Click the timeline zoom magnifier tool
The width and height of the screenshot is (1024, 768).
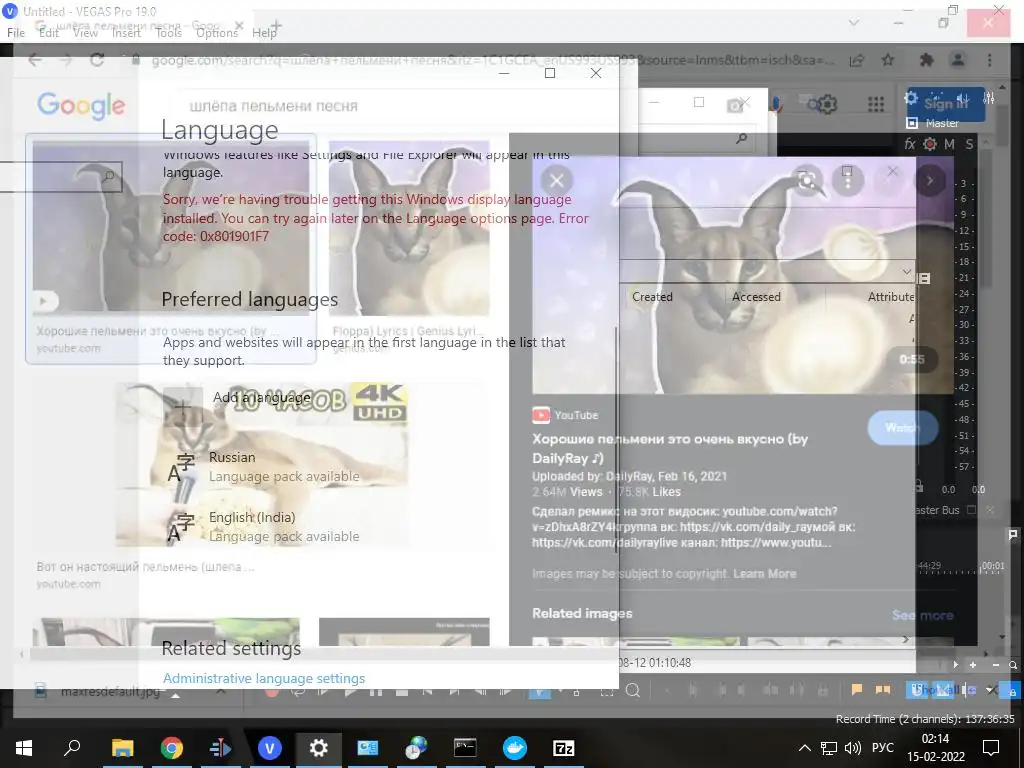click(632, 690)
